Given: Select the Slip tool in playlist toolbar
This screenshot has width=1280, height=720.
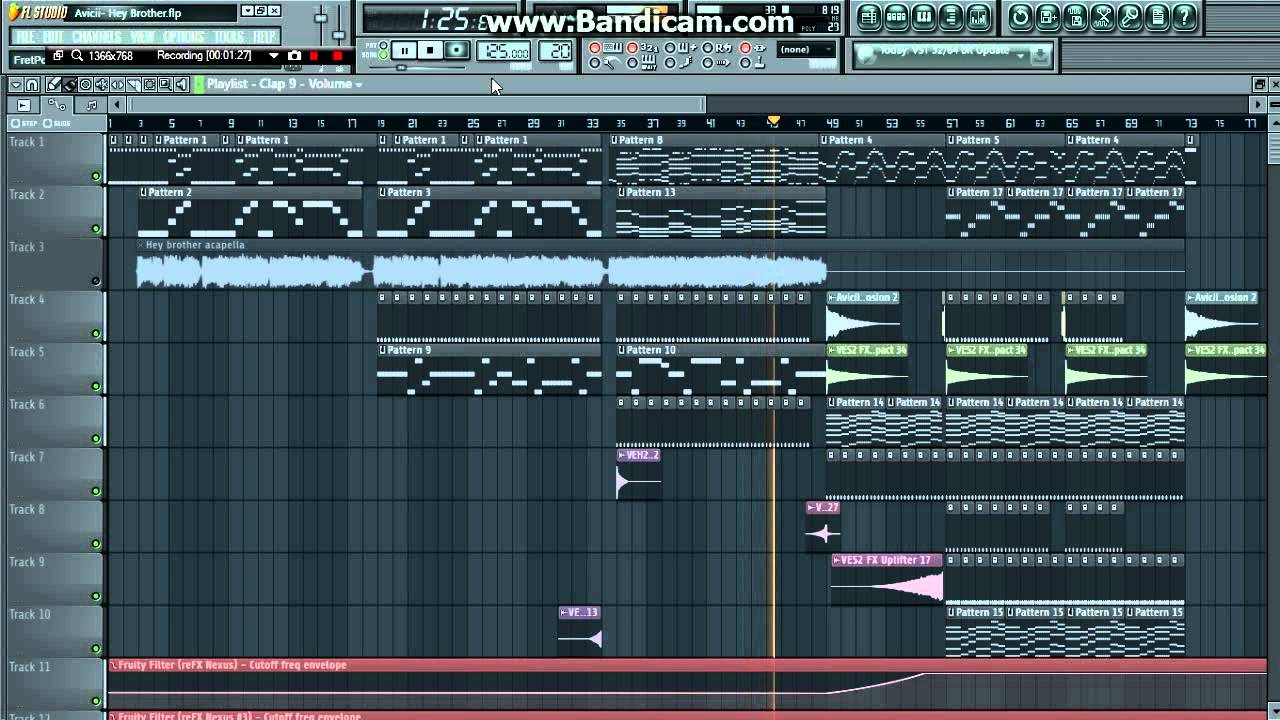Looking at the screenshot, I should point(117,85).
